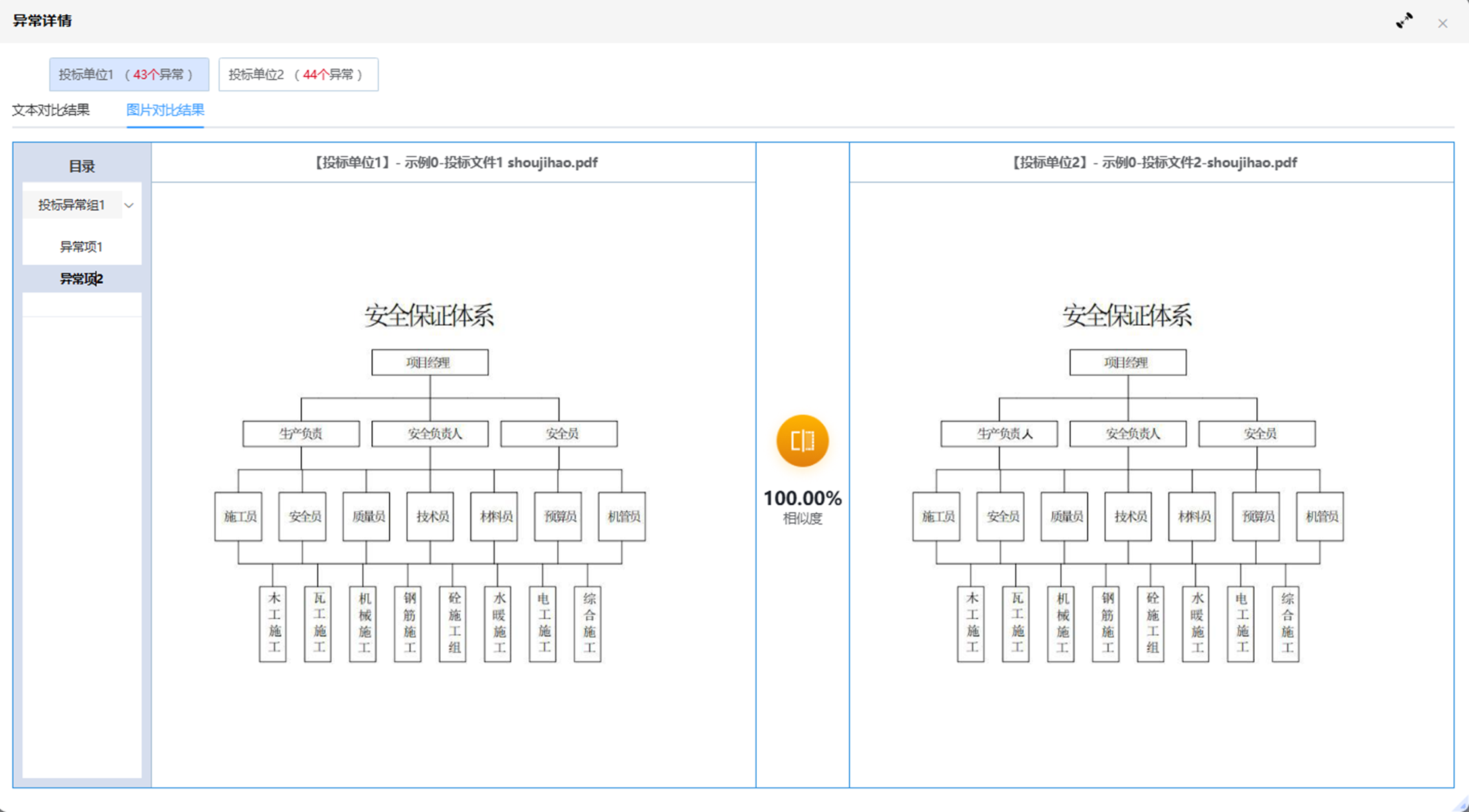The image size is (1469, 812).
Task: Click the 技术员 box in the right document
Action: (x=1128, y=516)
